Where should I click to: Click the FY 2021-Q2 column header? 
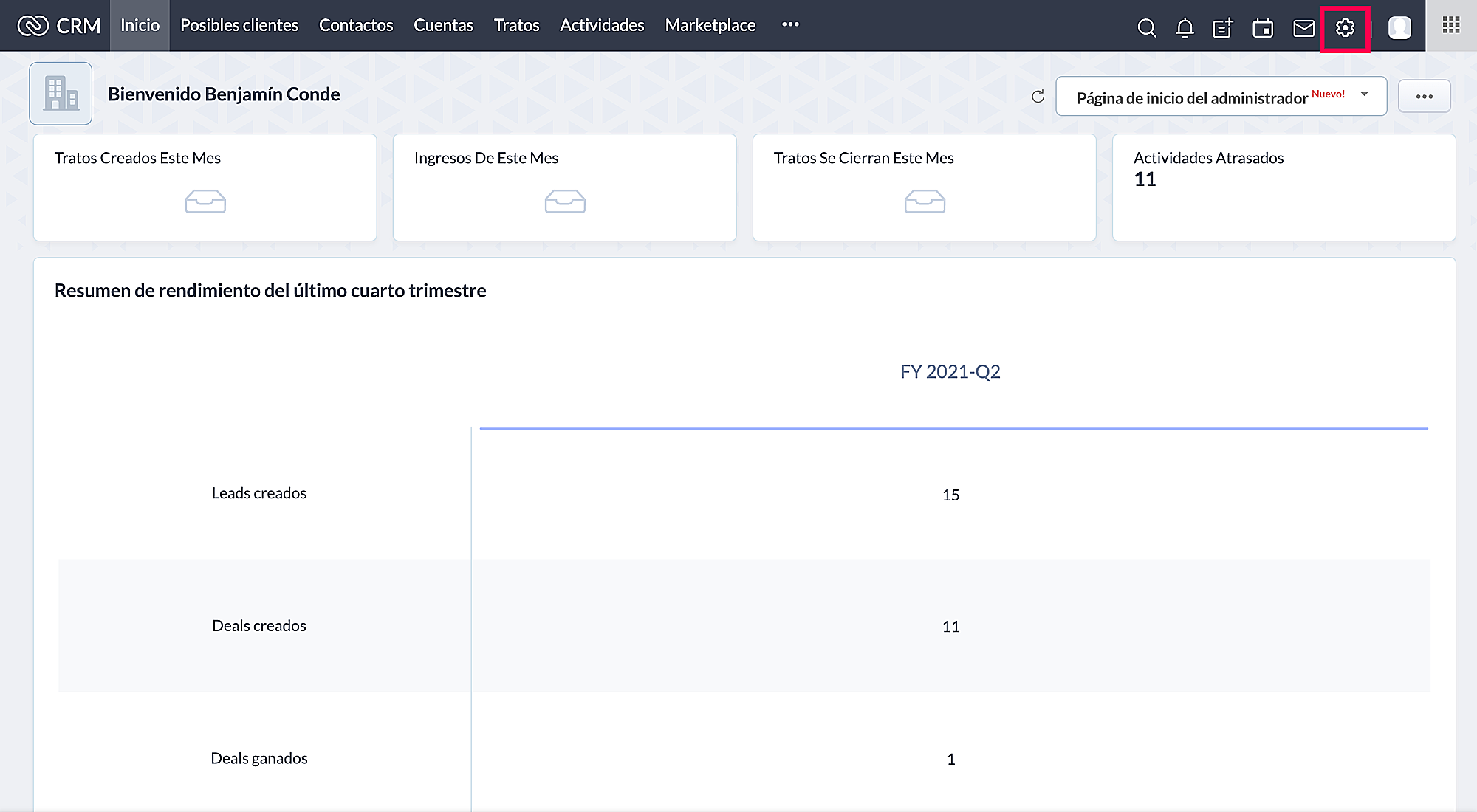pyautogui.click(x=950, y=371)
